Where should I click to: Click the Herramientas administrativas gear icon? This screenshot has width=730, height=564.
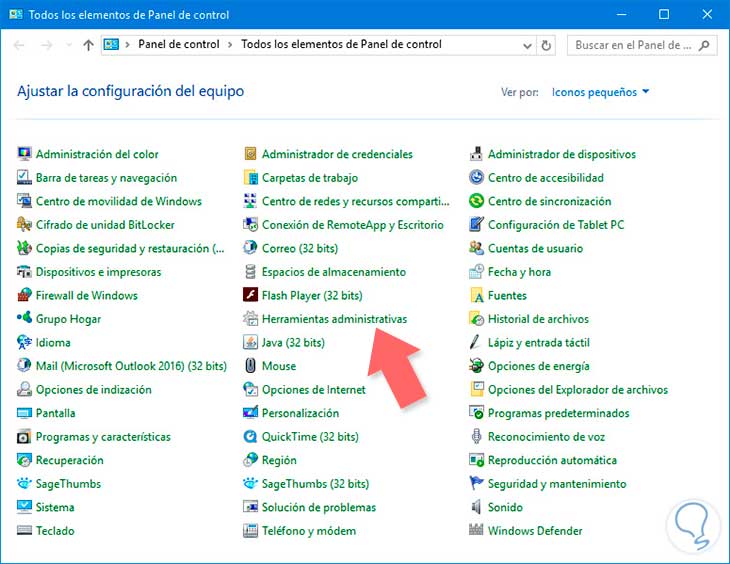(250, 319)
